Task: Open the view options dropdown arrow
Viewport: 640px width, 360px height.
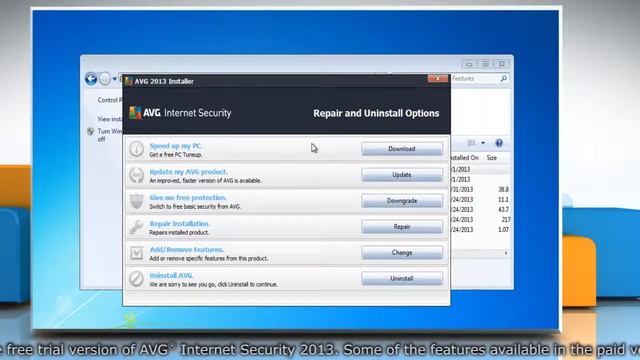Action: coord(483,143)
